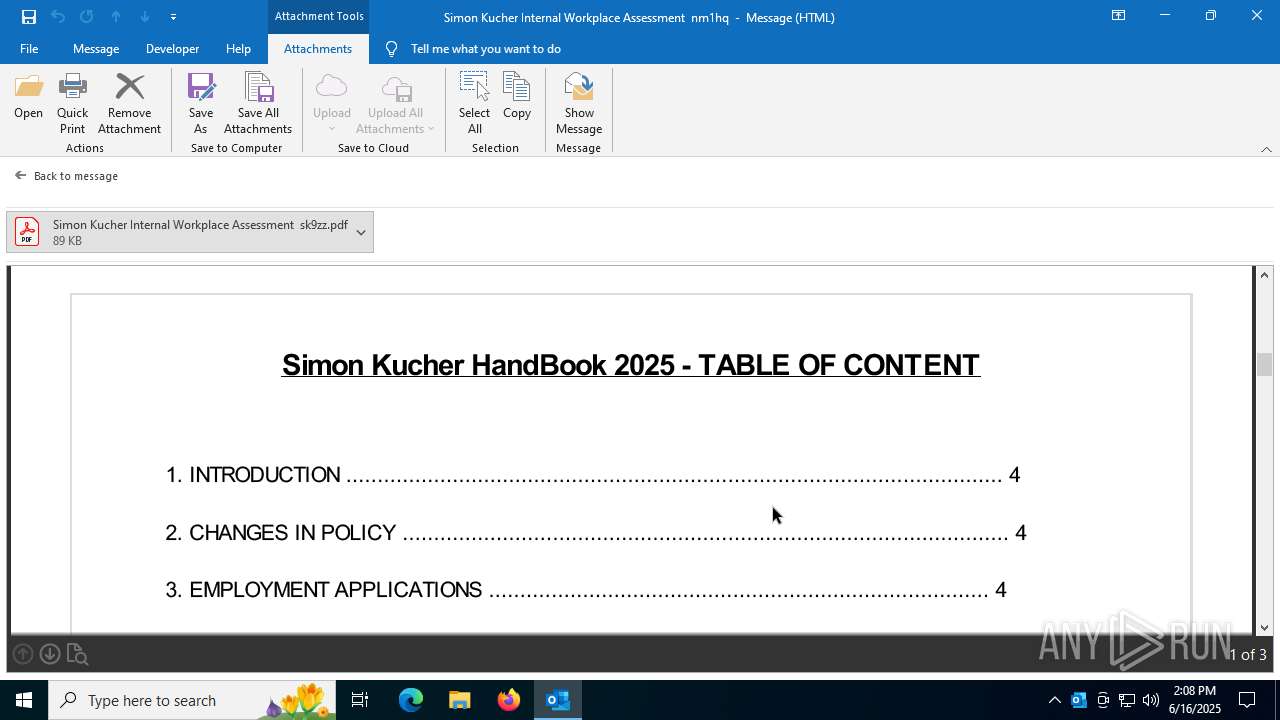This screenshot has width=1280, height=720.
Task: Open File Explorer from the taskbar
Action: tap(460, 700)
